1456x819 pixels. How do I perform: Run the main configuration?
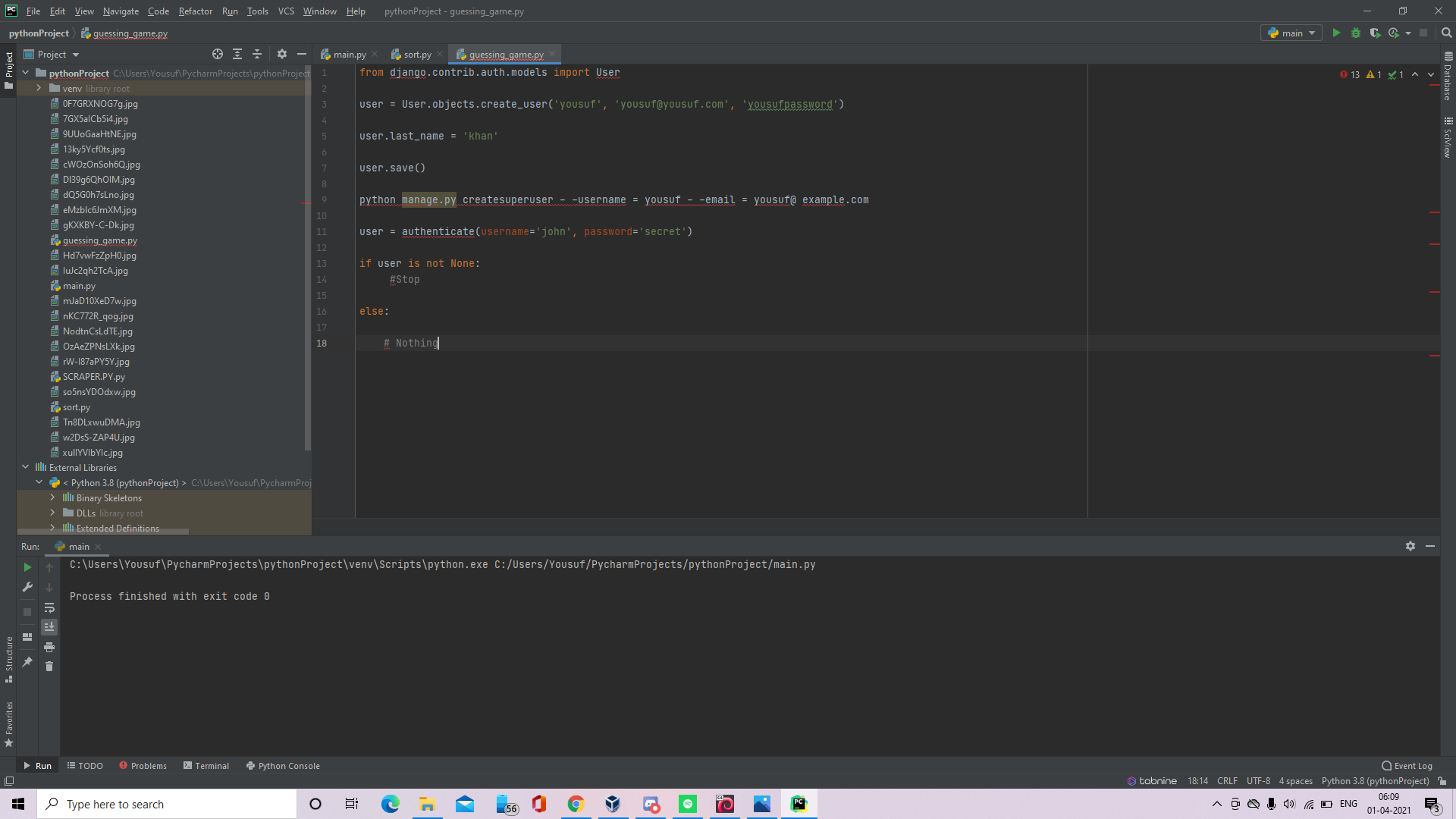[1336, 33]
